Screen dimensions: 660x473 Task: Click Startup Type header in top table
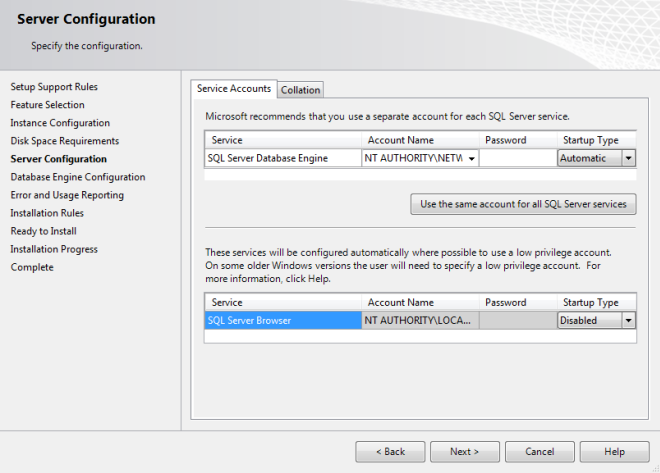[596, 140]
